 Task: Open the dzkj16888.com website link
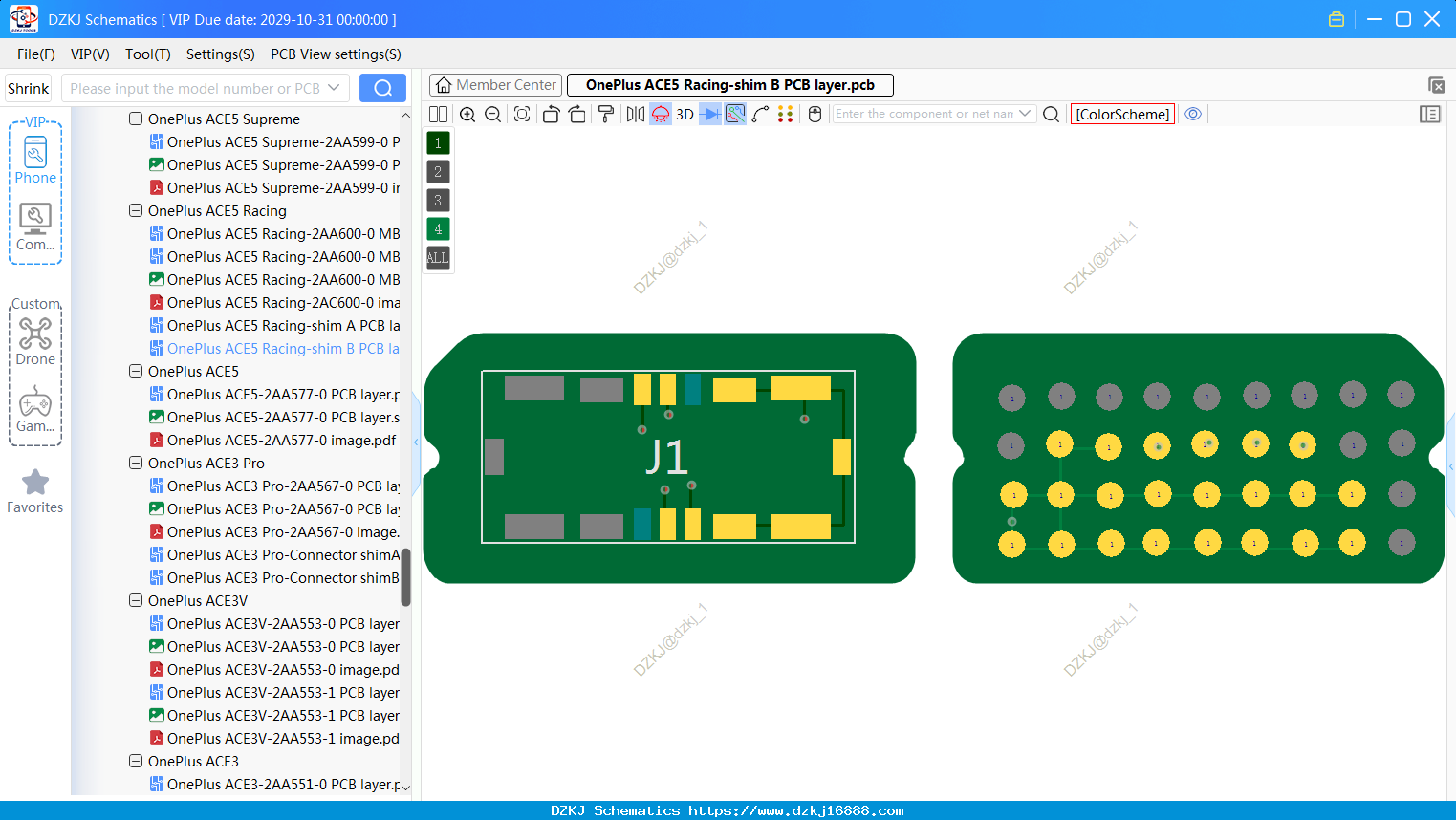click(x=795, y=810)
